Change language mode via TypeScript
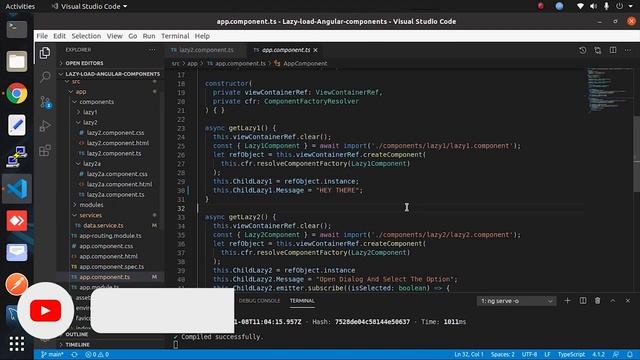Image resolution: width=640 pixels, height=360 pixels. [x=571, y=354]
